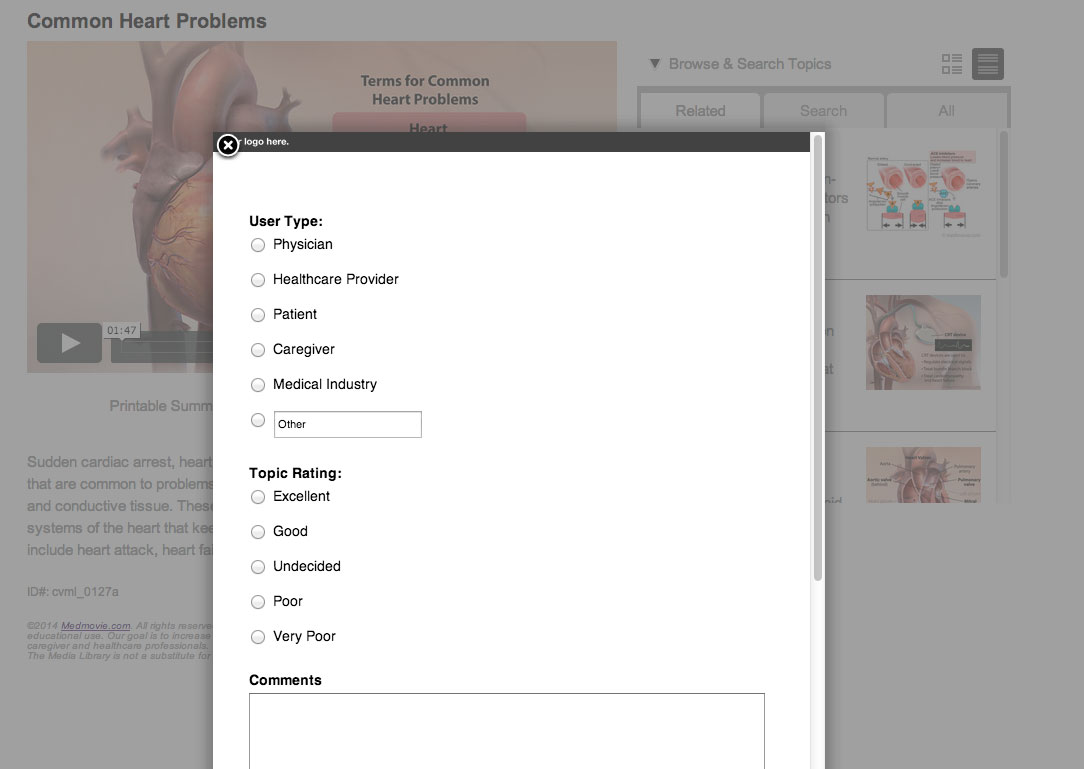
Task: Open the CRT device heart thumbnail
Action: [x=923, y=342]
